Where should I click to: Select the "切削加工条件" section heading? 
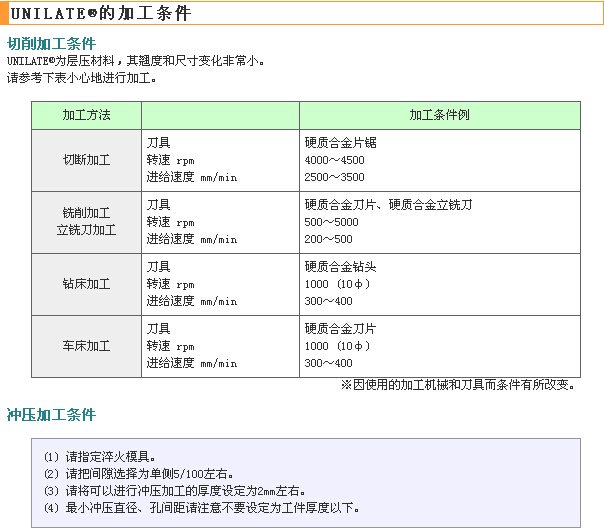click(52, 44)
